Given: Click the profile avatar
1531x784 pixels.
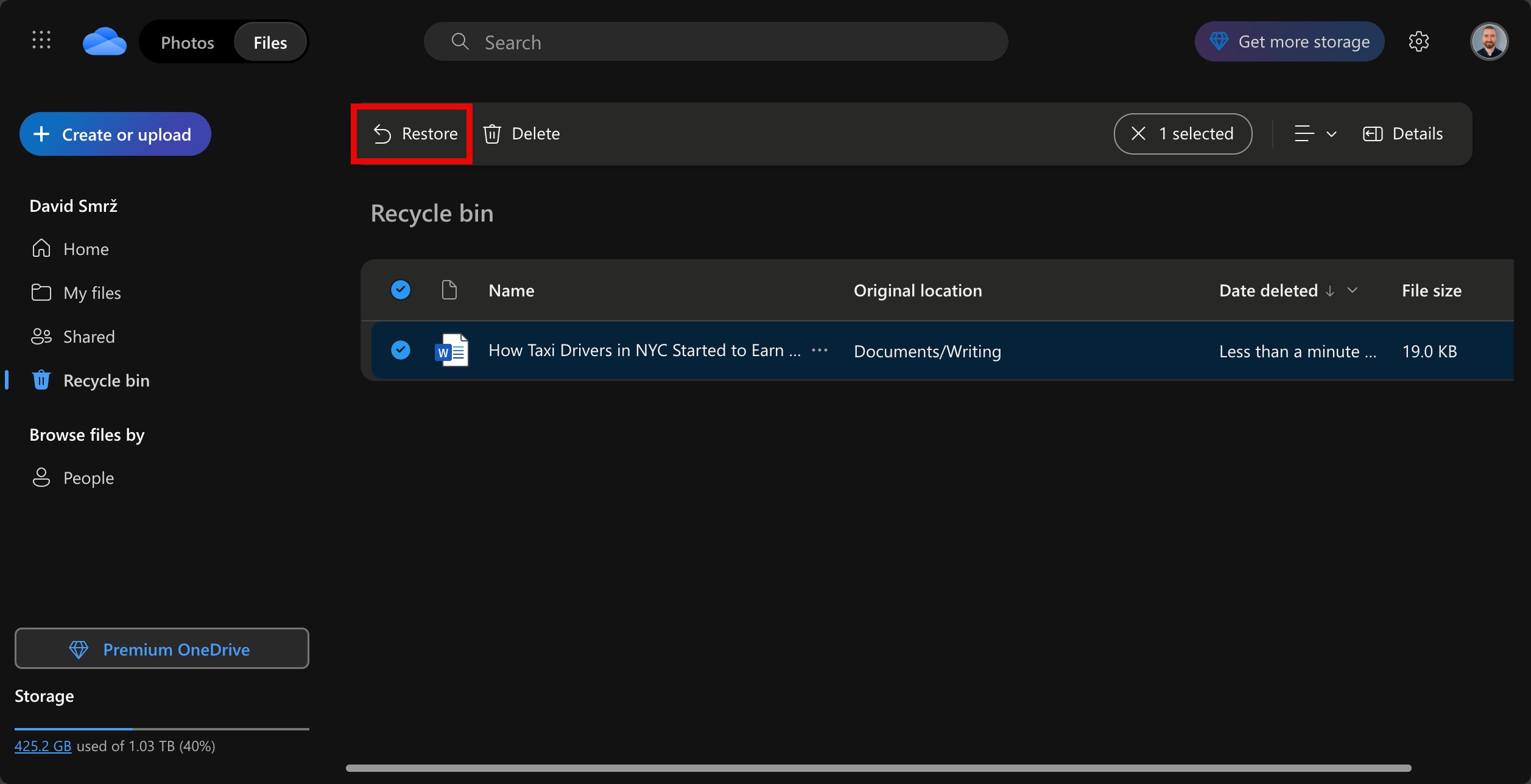Looking at the screenshot, I should pos(1490,41).
